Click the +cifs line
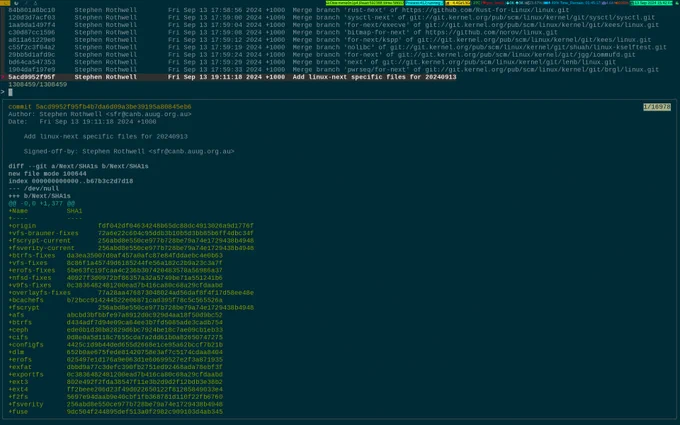 (115, 337)
